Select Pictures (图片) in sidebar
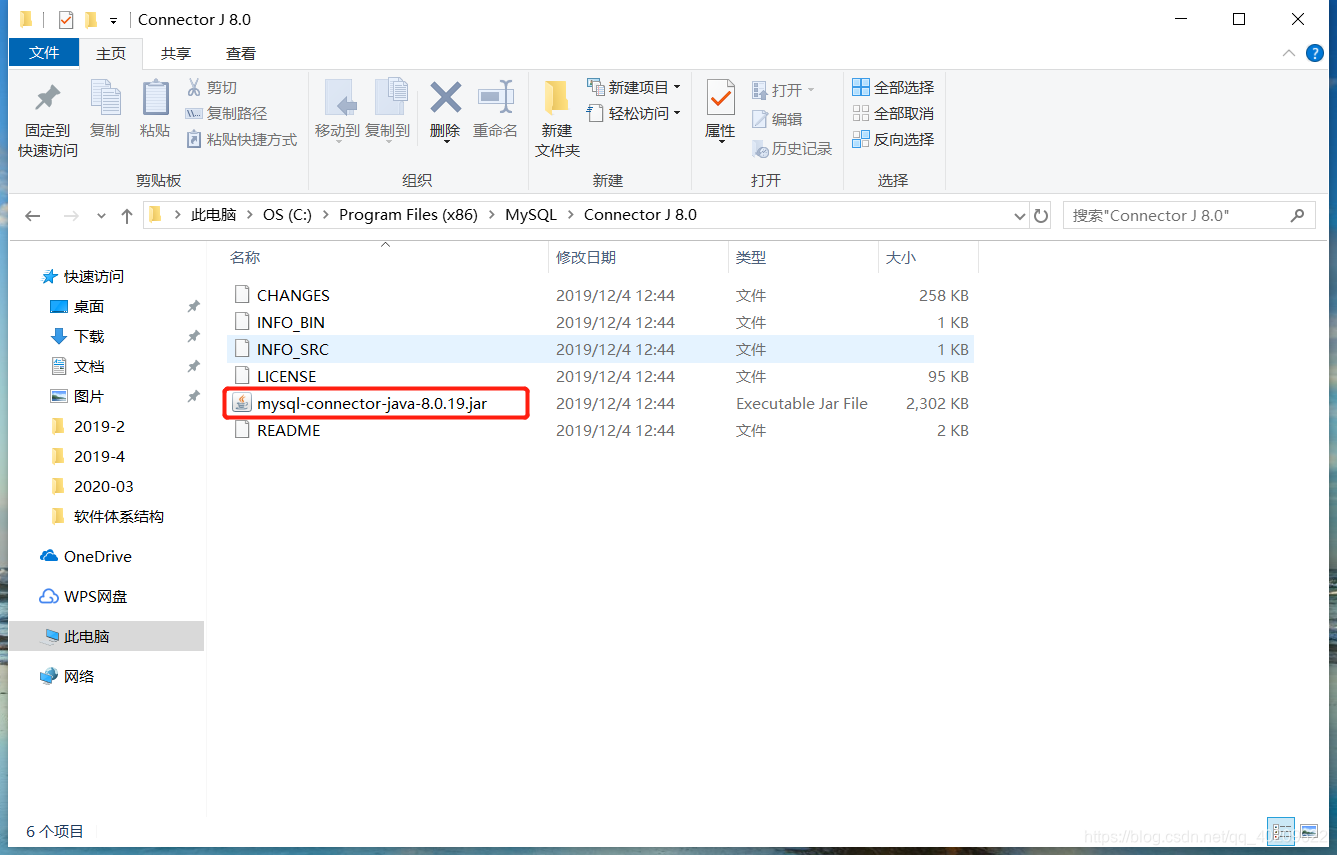 click(x=89, y=397)
